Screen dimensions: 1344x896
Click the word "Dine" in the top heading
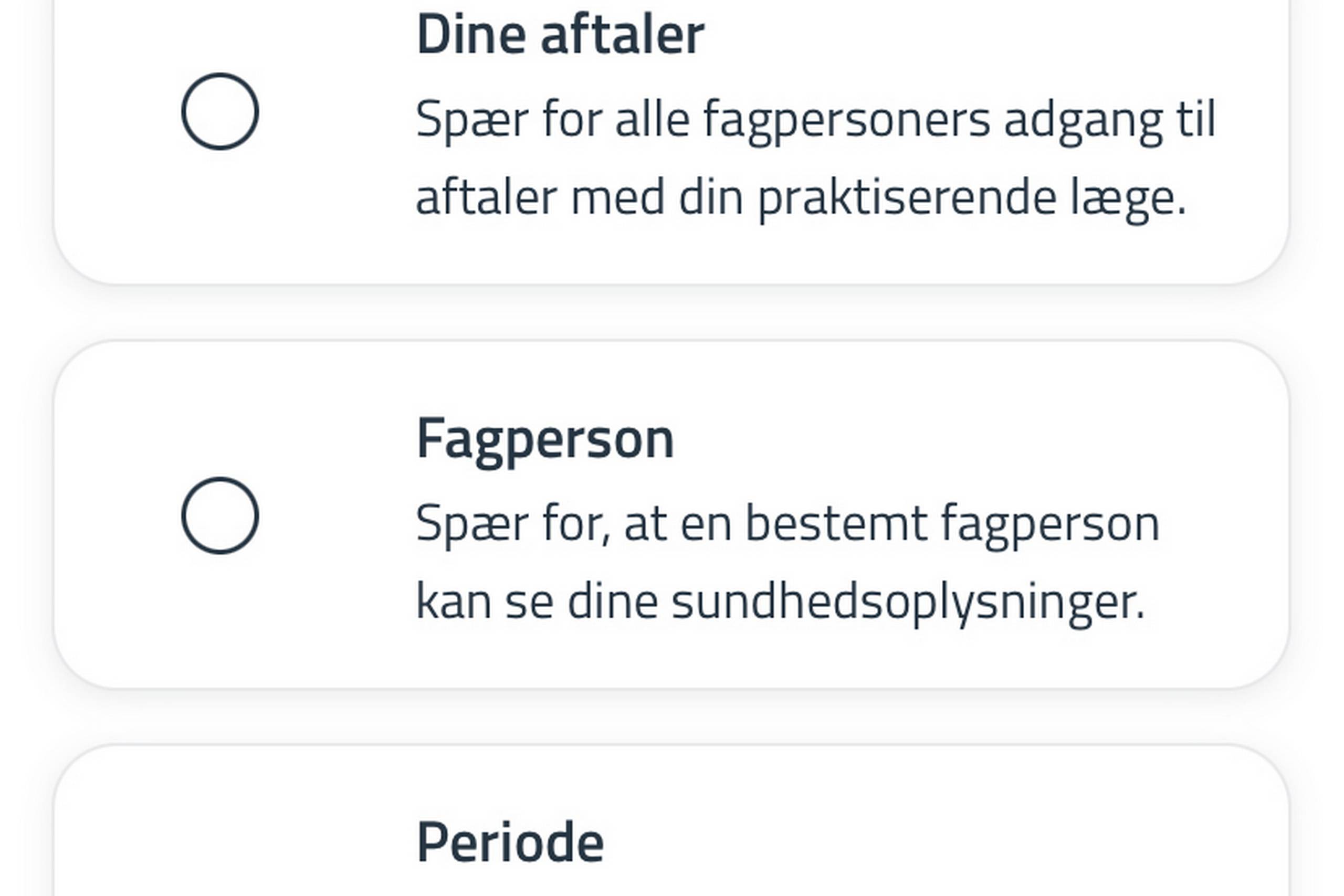471,35
